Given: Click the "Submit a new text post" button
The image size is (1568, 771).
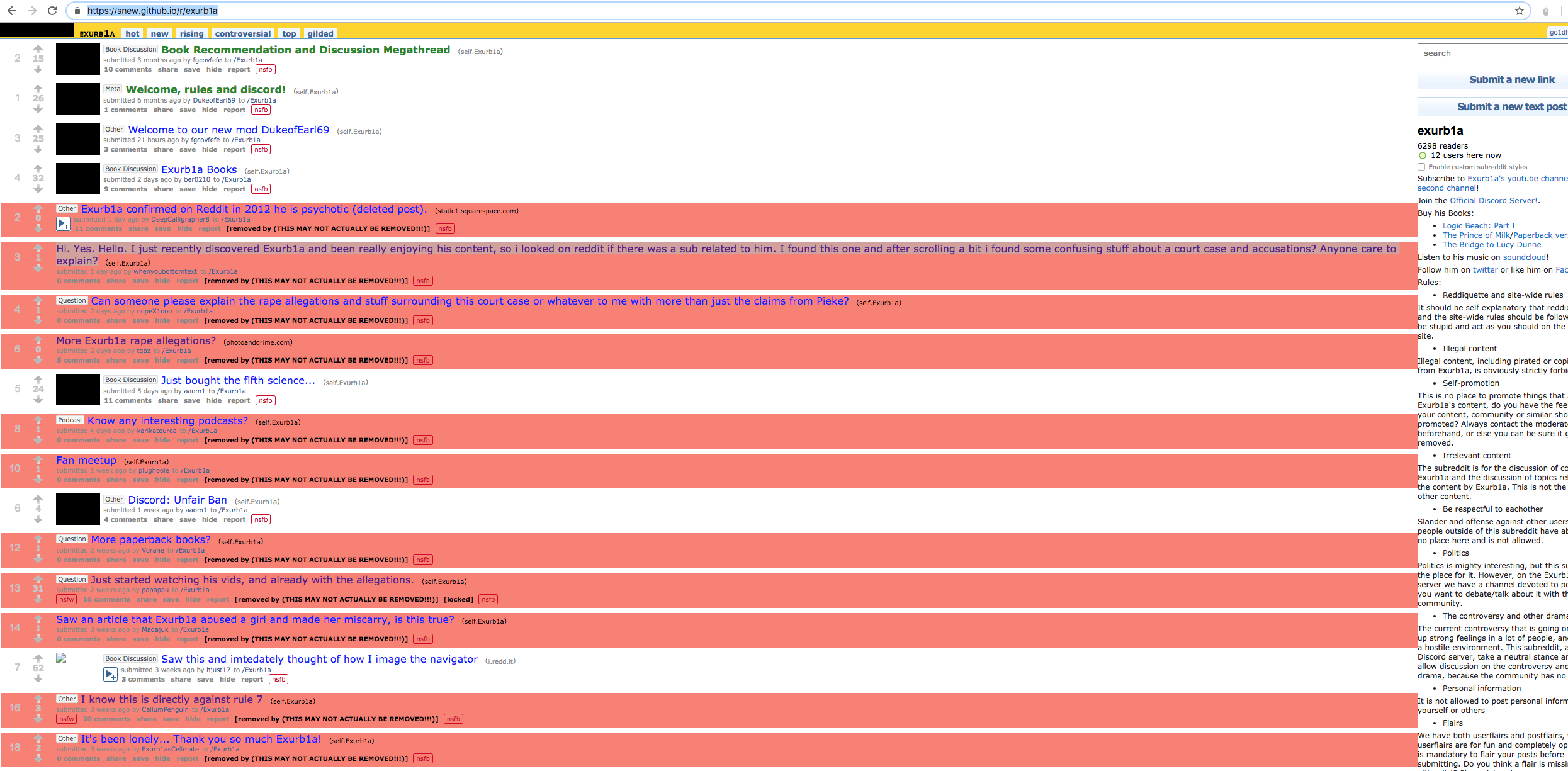Looking at the screenshot, I should point(1509,106).
